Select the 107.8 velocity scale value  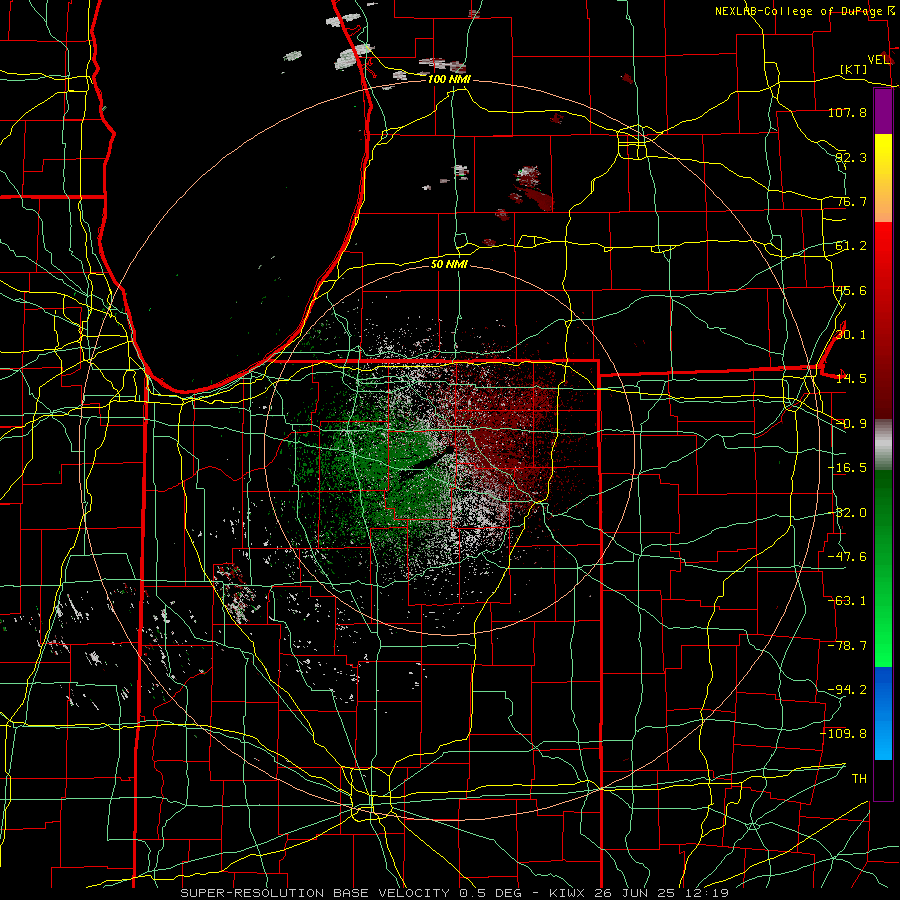click(x=847, y=112)
